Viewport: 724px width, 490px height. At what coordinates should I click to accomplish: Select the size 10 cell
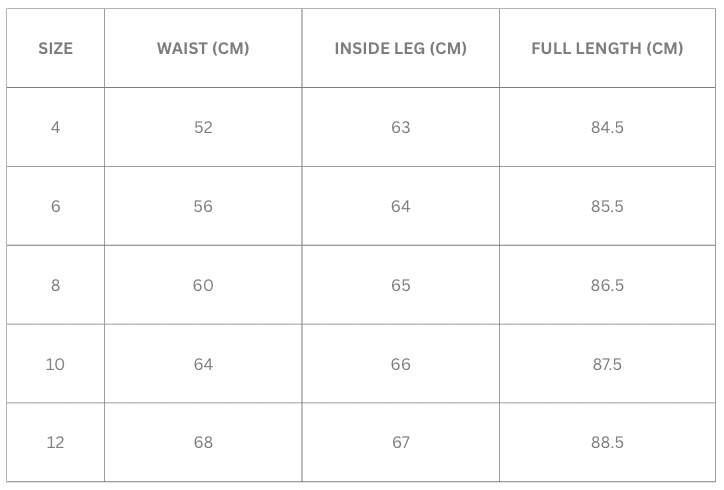point(55,364)
